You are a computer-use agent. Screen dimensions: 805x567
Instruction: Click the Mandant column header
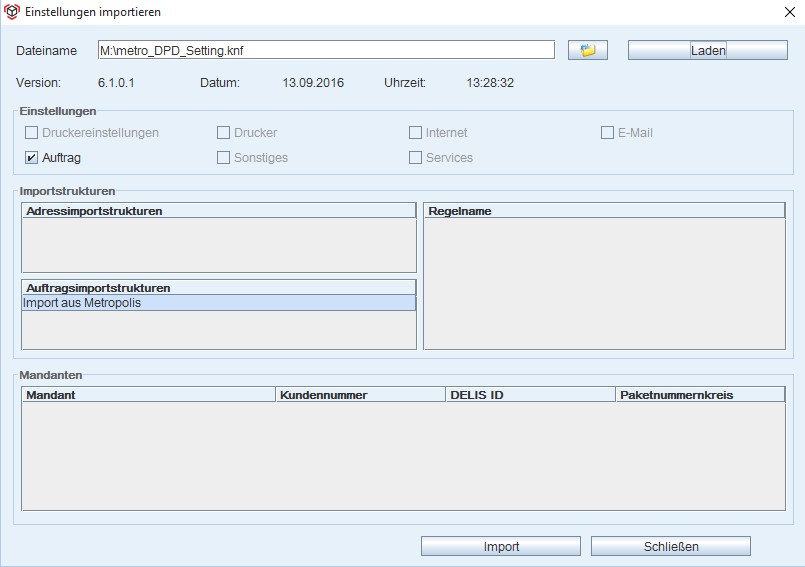pos(148,395)
